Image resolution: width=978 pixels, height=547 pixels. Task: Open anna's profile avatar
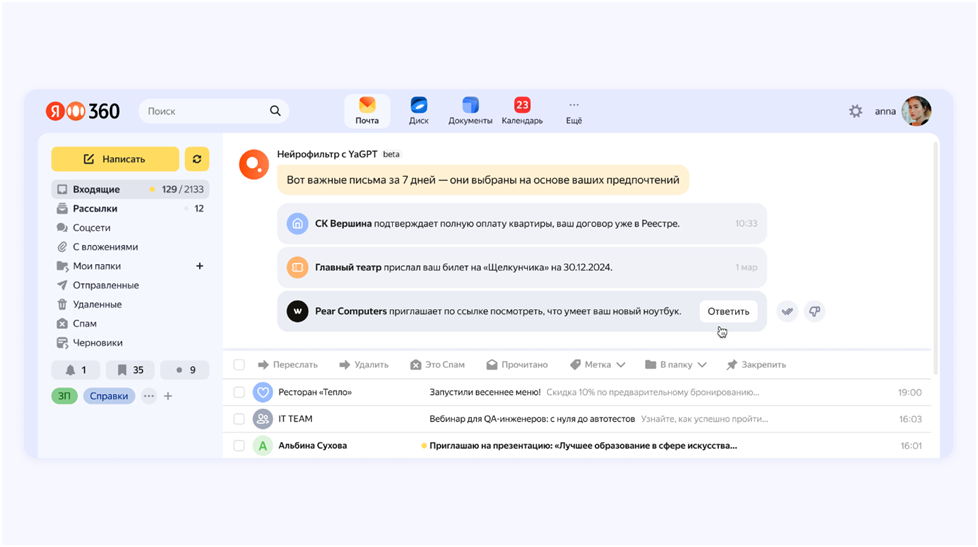[916, 111]
